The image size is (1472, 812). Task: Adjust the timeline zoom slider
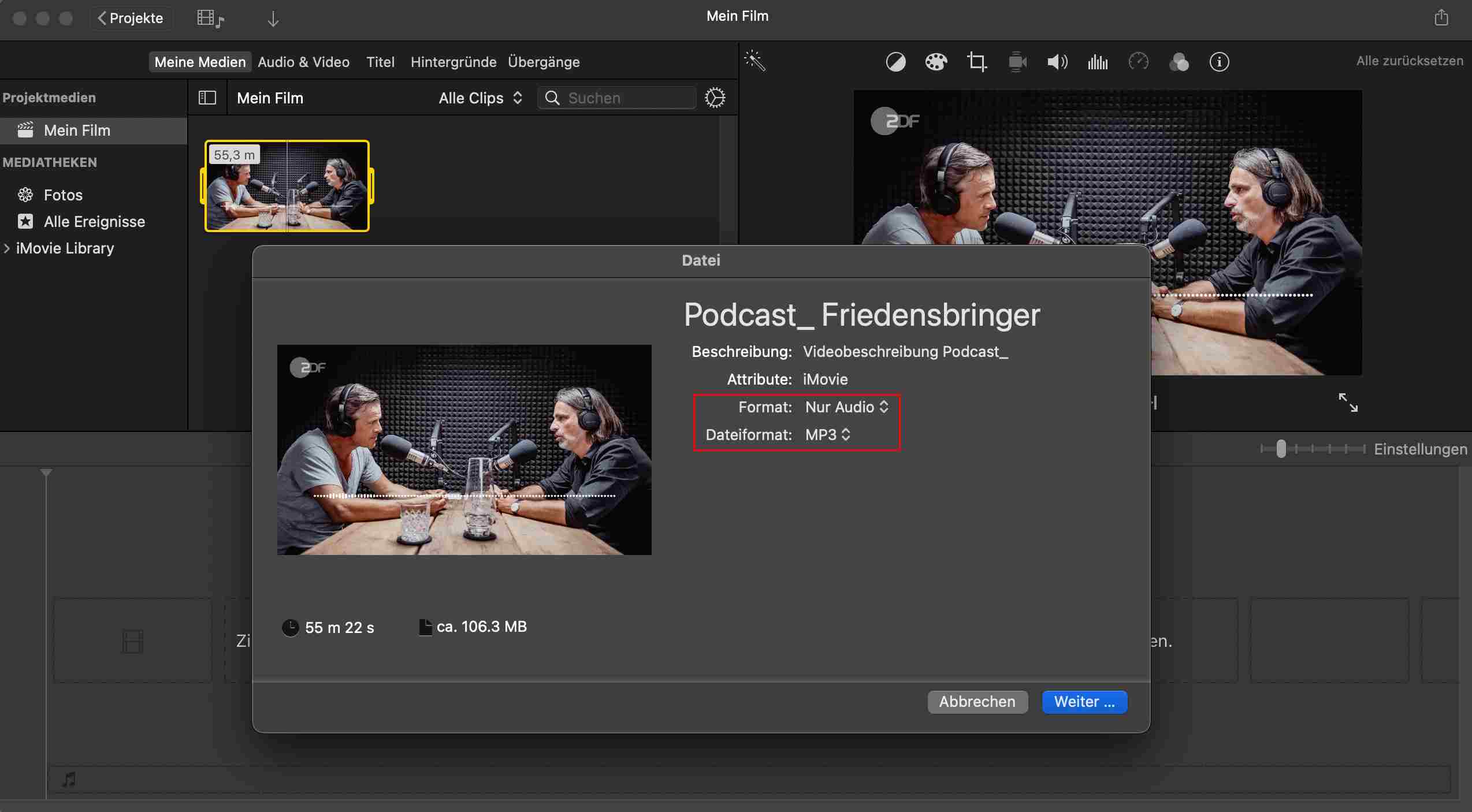[x=1281, y=449]
